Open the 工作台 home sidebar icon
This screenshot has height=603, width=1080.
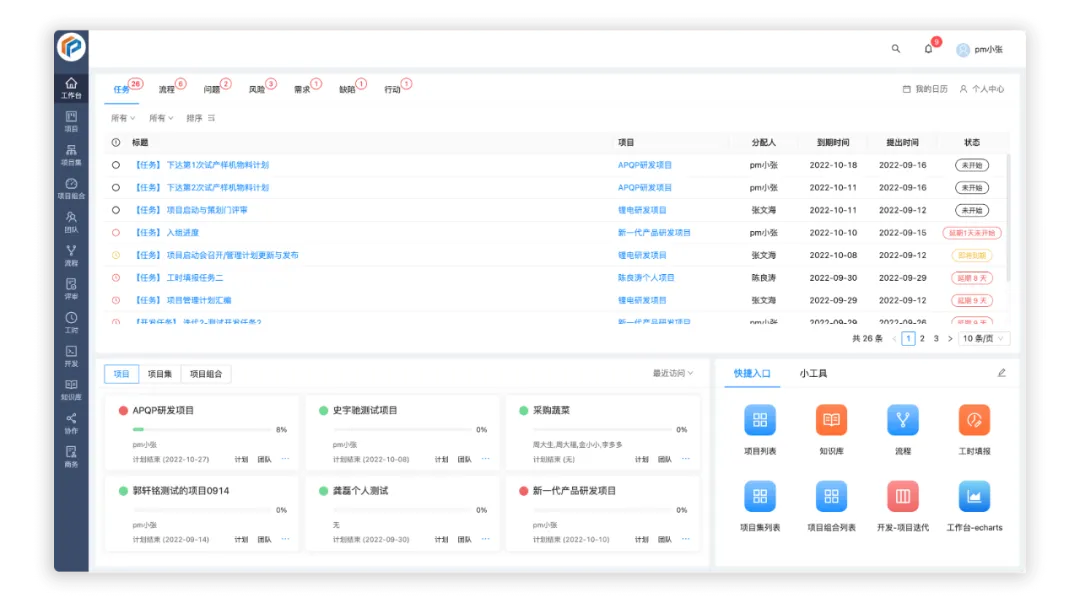pyautogui.click(x=71, y=88)
